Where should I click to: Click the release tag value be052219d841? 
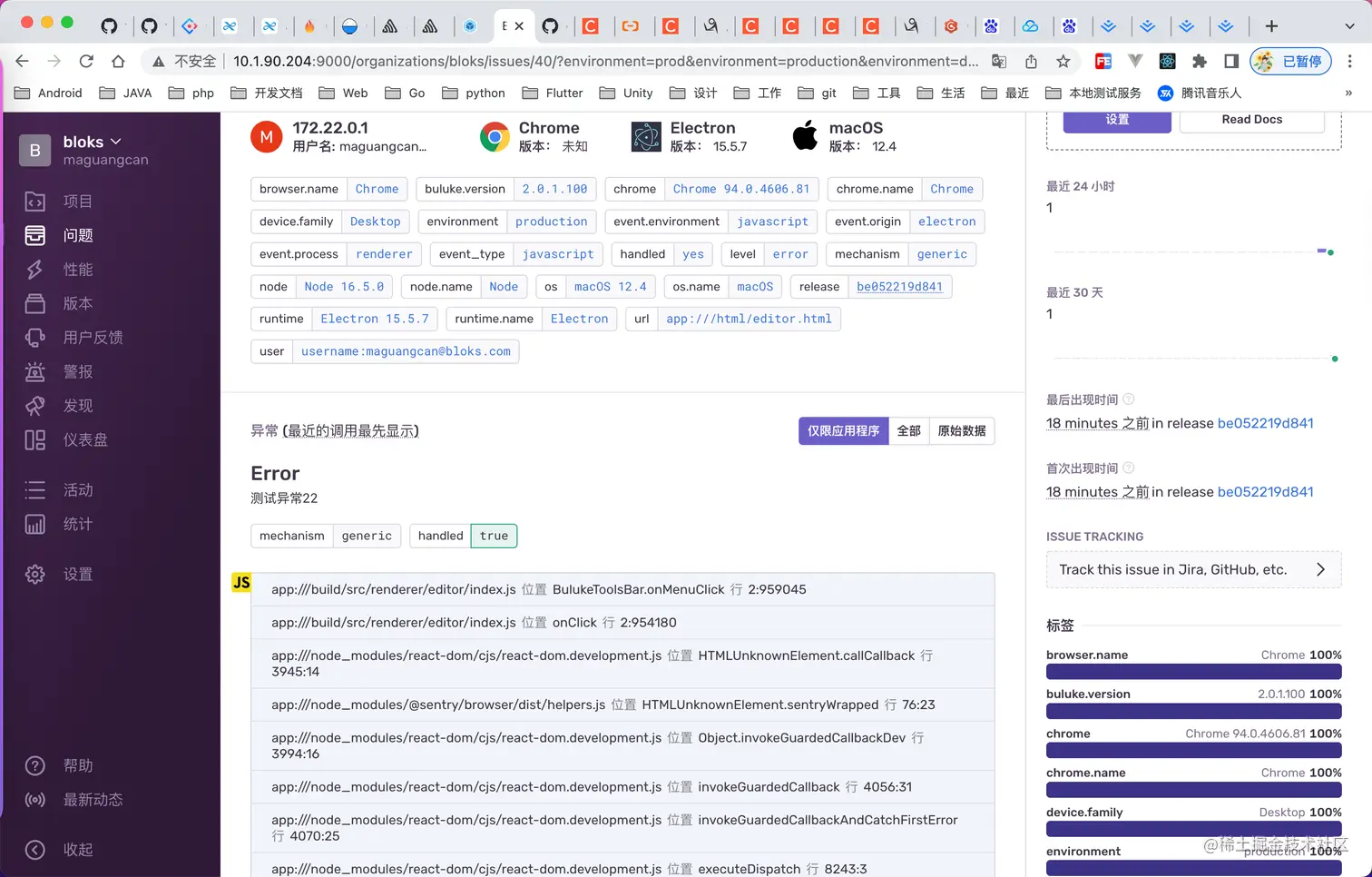pos(899,287)
